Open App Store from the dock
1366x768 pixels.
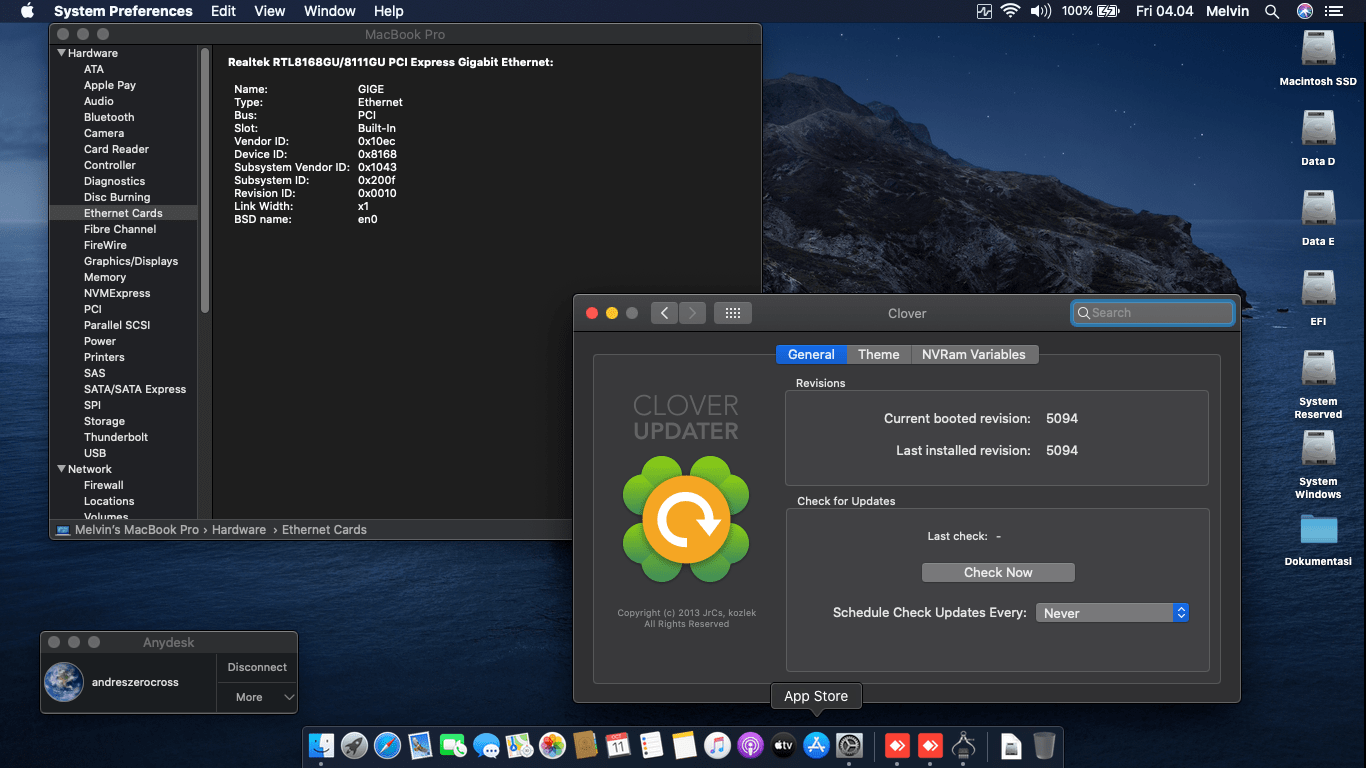(816, 745)
